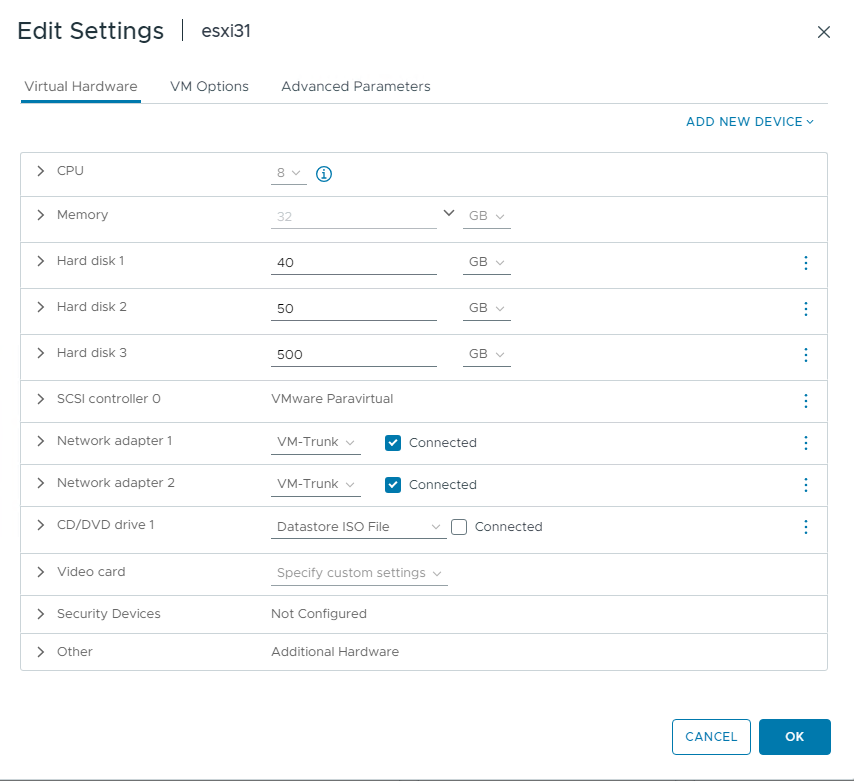The width and height of the screenshot is (854, 781).
Task: Open Network adapter 1 VM-Trunk dropdown
Action: pos(315,443)
